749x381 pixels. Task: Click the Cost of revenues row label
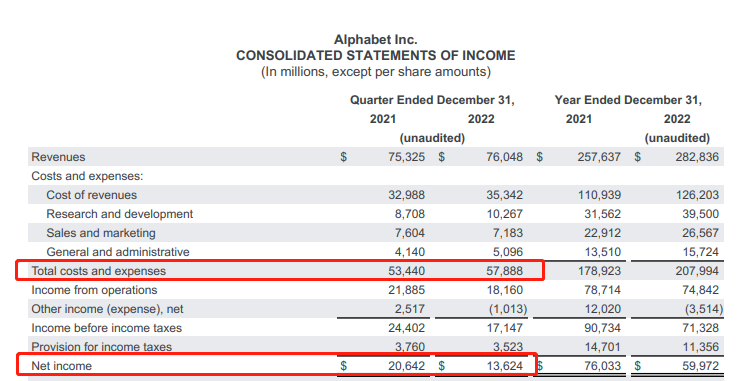pos(91,195)
